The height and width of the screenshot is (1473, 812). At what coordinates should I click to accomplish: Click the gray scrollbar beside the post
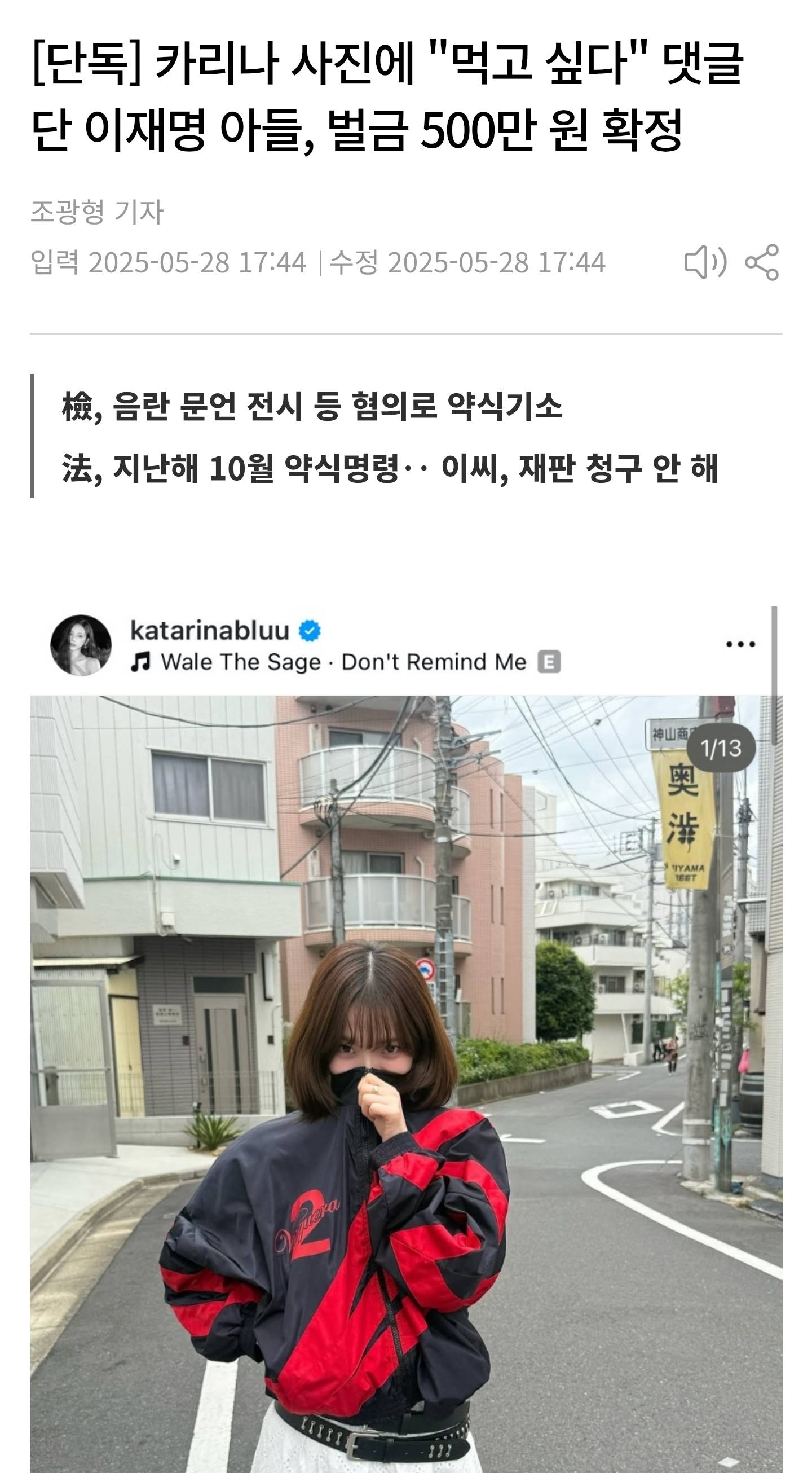[x=774, y=675]
